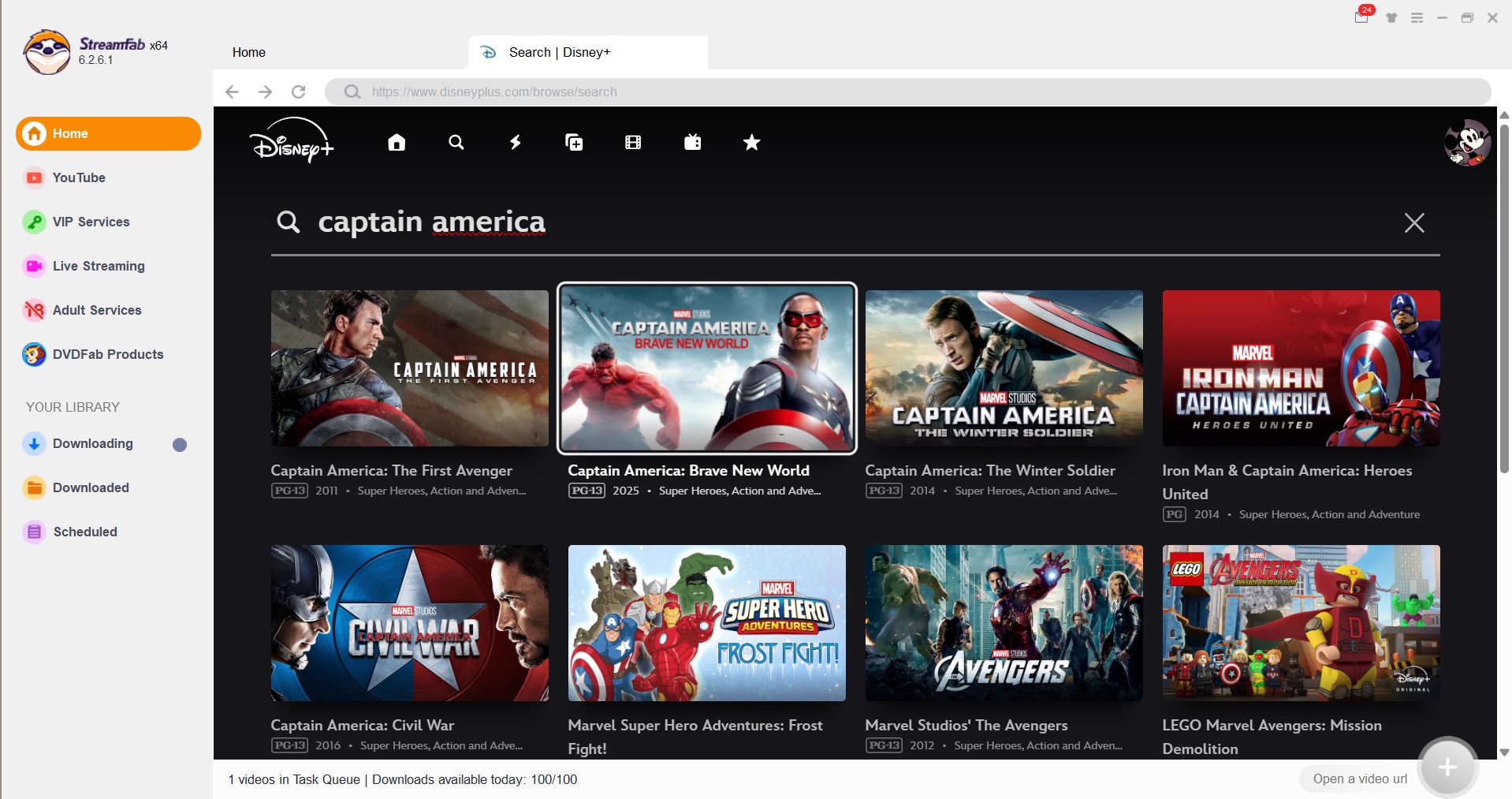Switch to the Search Disney+ tab

[560, 52]
